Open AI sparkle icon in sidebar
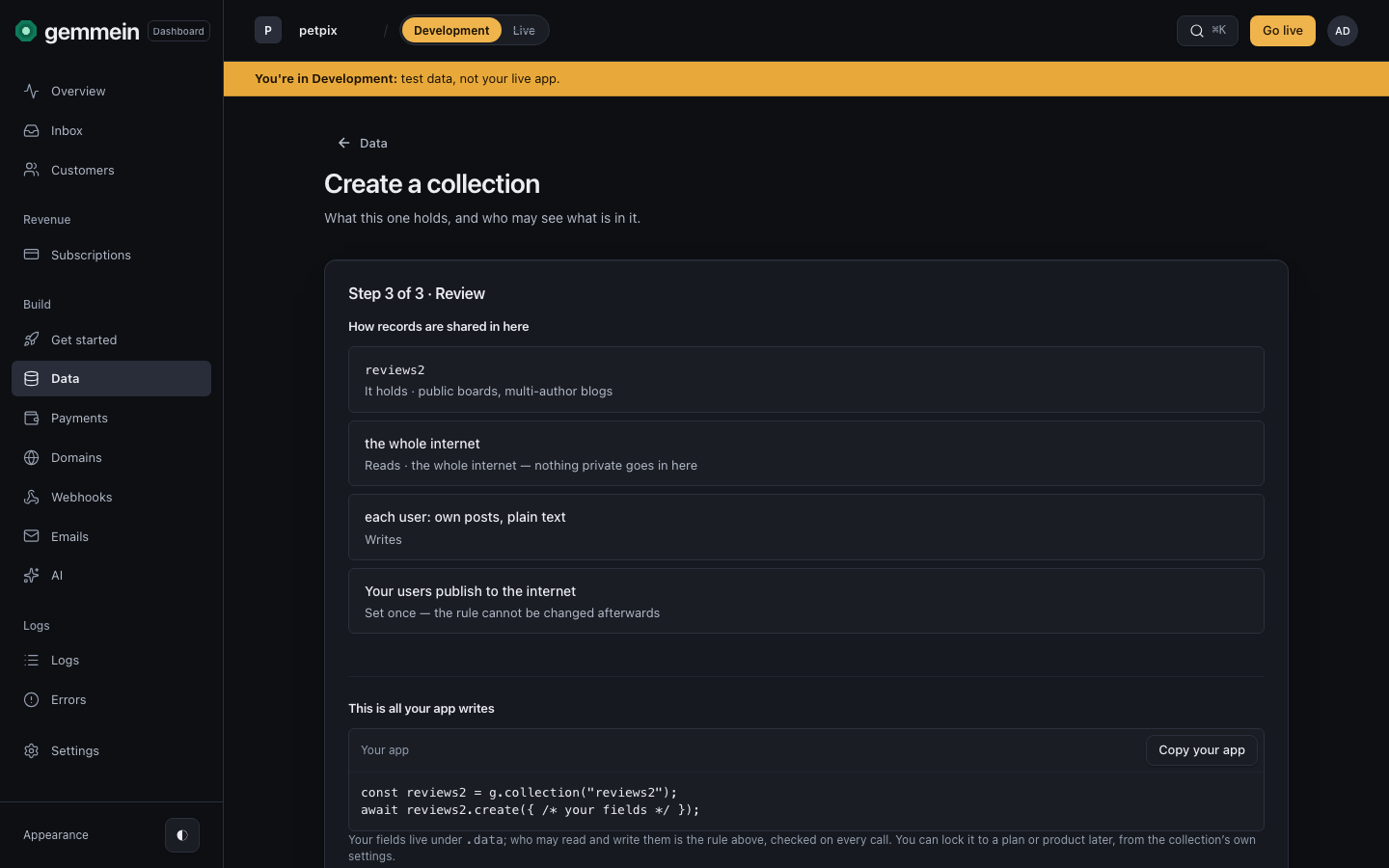This screenshot has width=1389, height=868. (x=32, y=575)
